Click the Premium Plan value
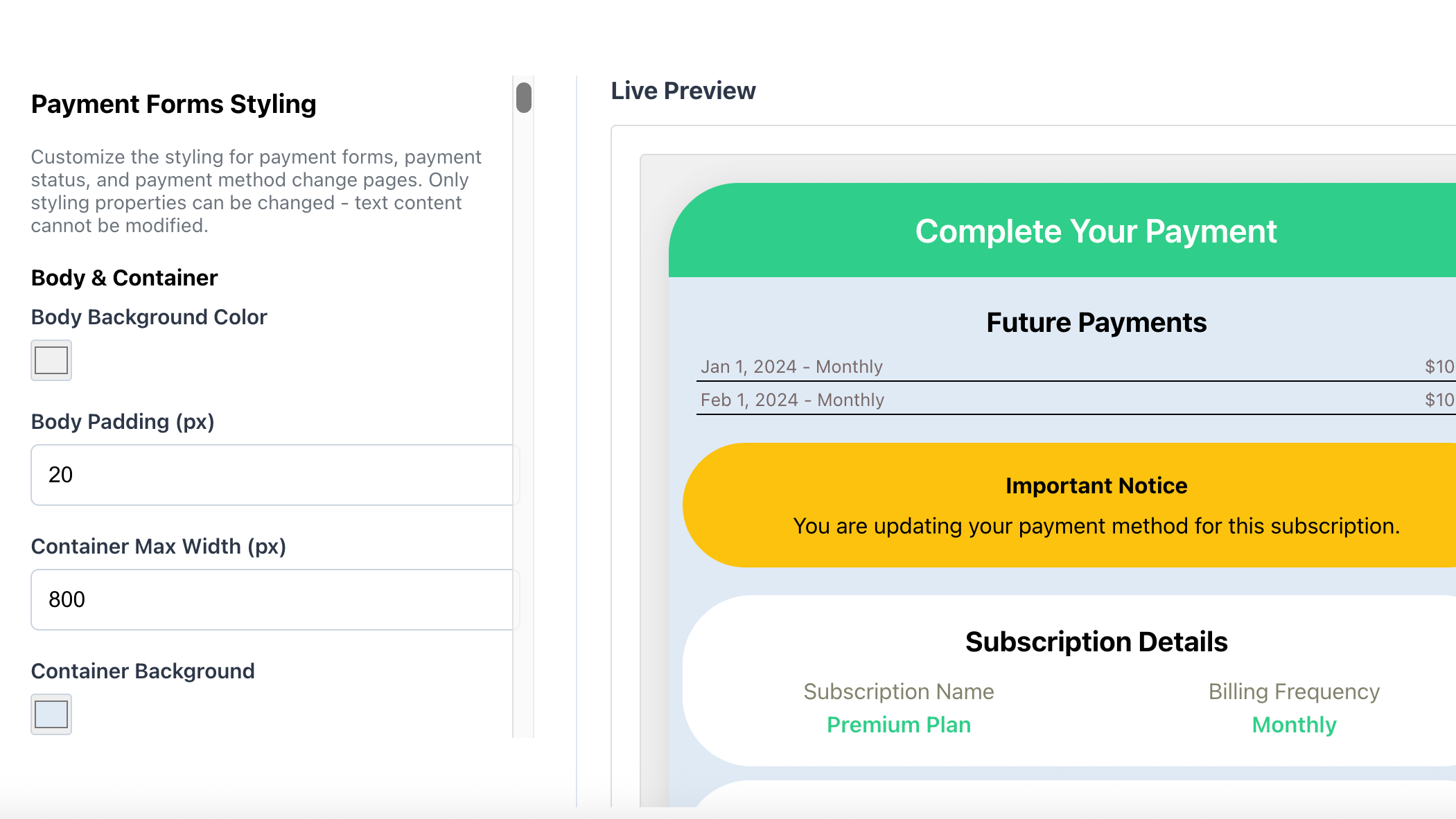 tap(899, 725)
